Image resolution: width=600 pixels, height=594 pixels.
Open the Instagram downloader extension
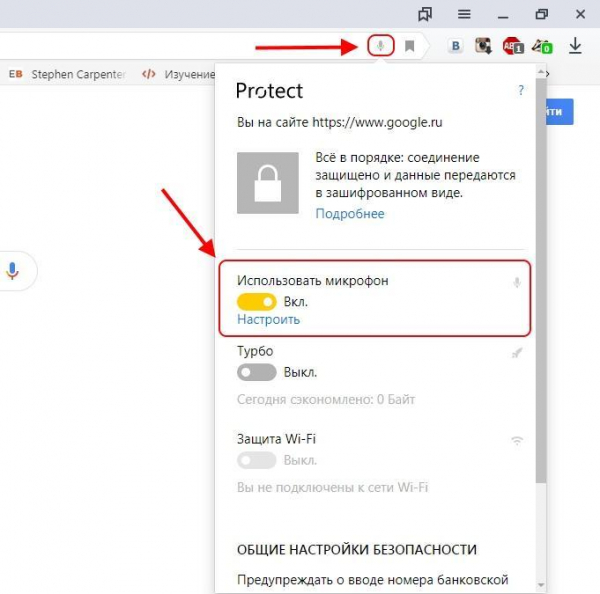pyautogui.click(x=483, y=46)
